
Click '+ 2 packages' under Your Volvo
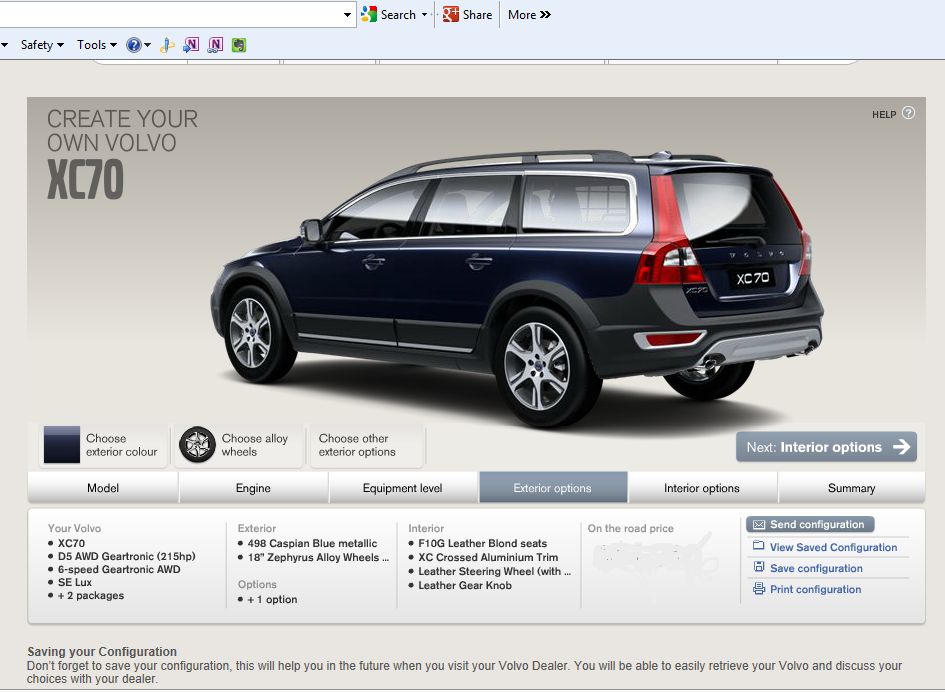pos(91,596)
